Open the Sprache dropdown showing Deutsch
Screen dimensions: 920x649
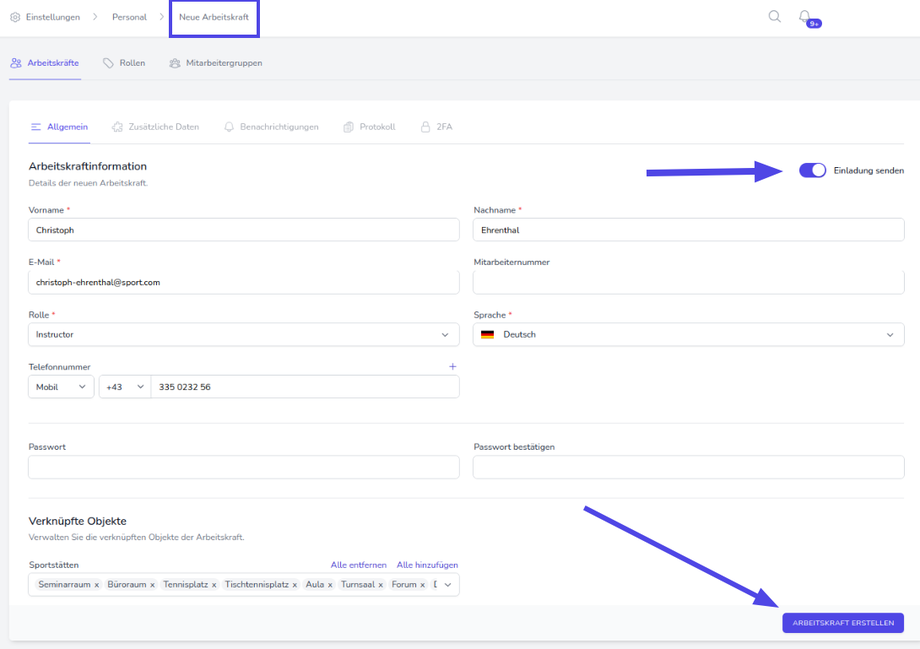[688, 334]
